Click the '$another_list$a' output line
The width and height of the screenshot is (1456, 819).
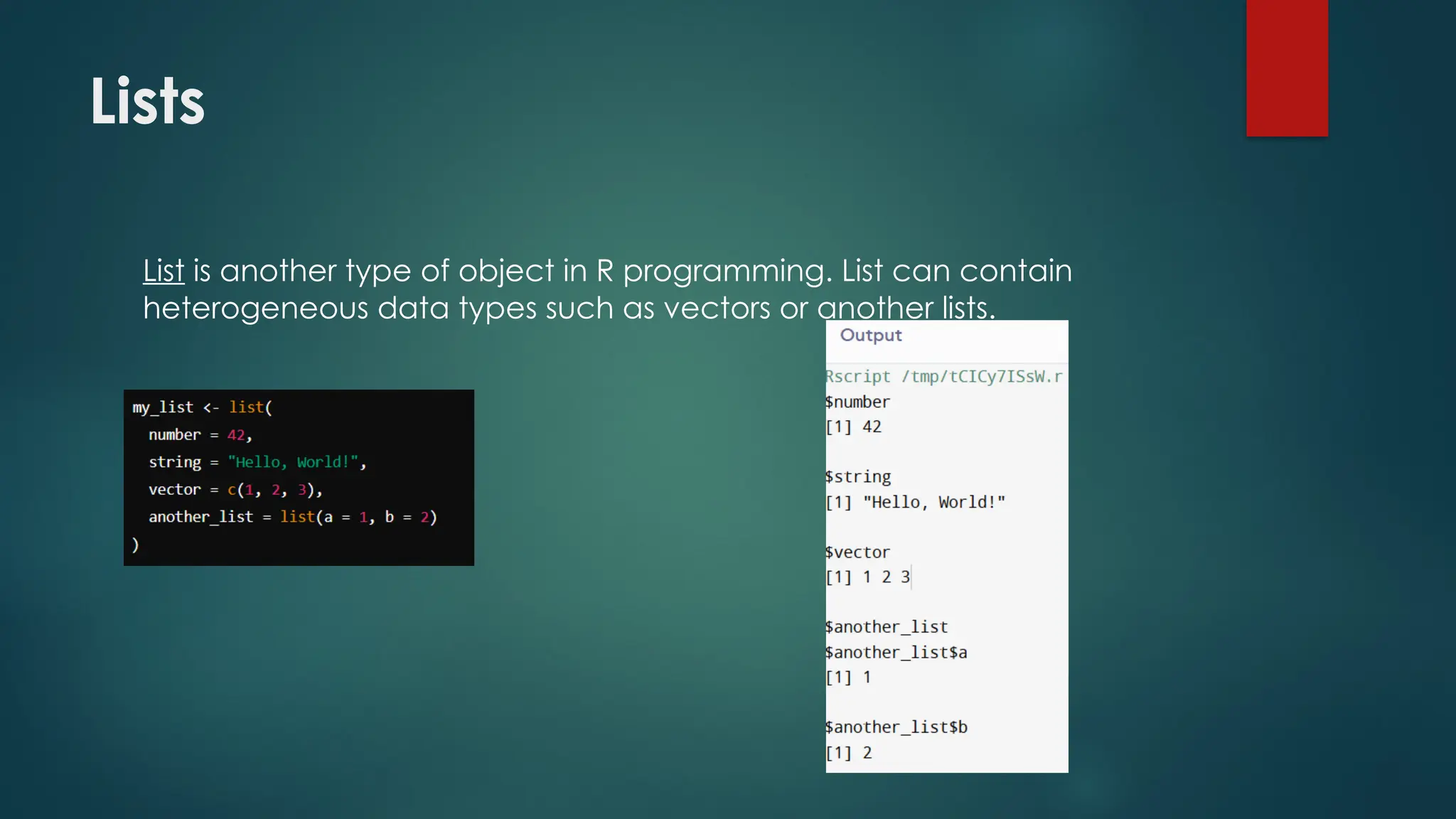coord(896,653)
